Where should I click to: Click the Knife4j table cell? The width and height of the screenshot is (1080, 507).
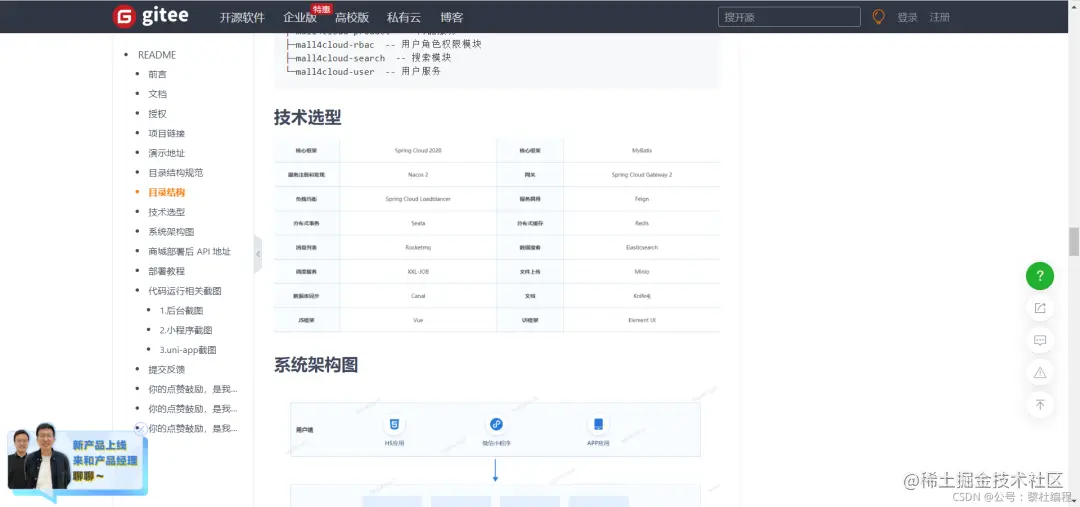tap(642, 296)
